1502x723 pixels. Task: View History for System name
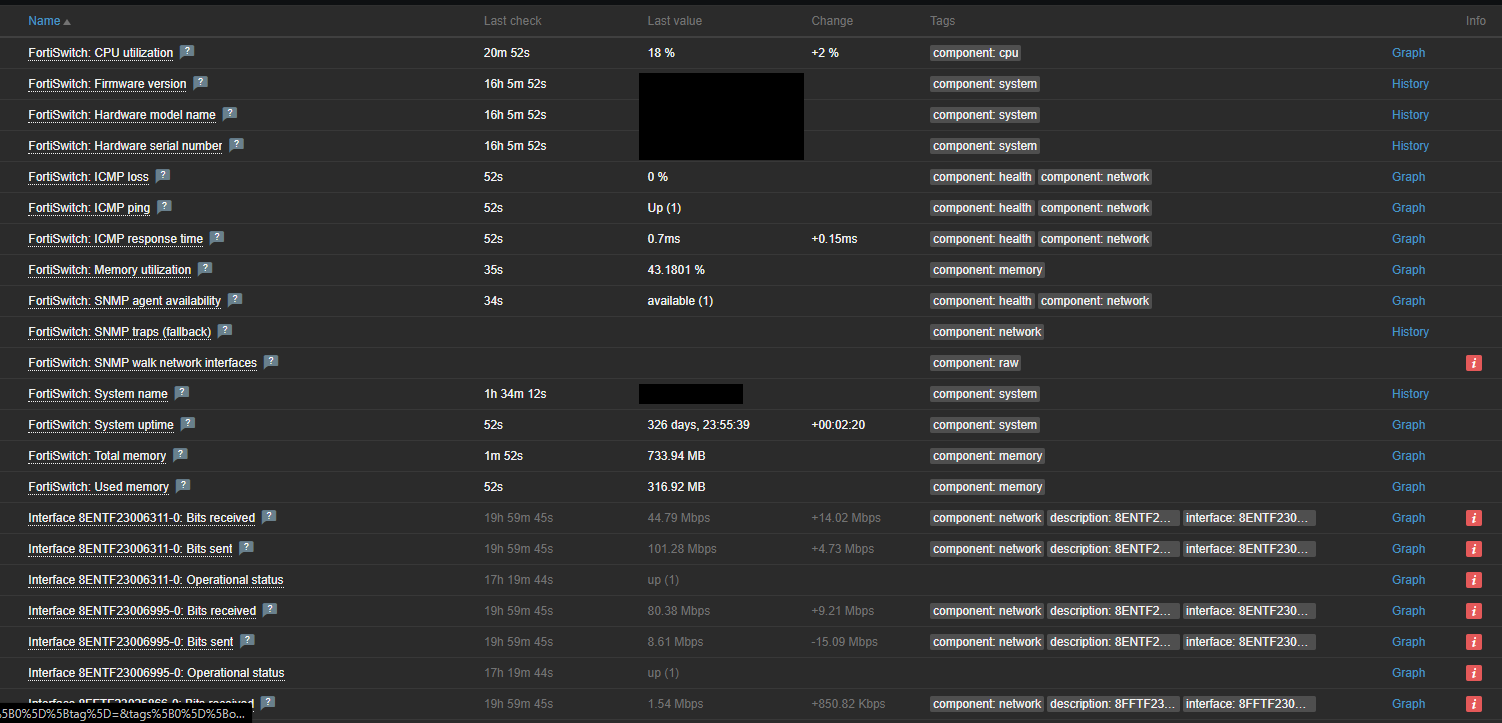[1410, 394]
